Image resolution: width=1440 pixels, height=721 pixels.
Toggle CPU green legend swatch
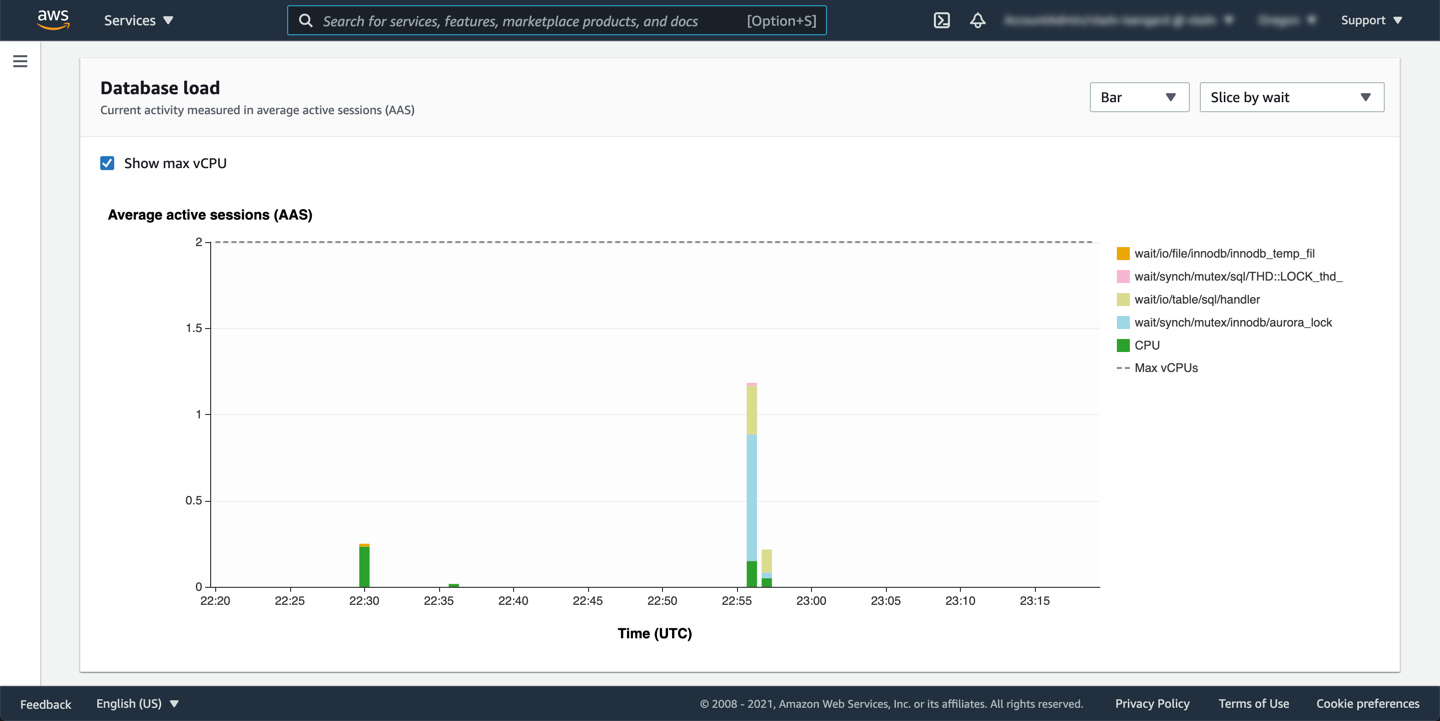click(x=1123, y=345)
